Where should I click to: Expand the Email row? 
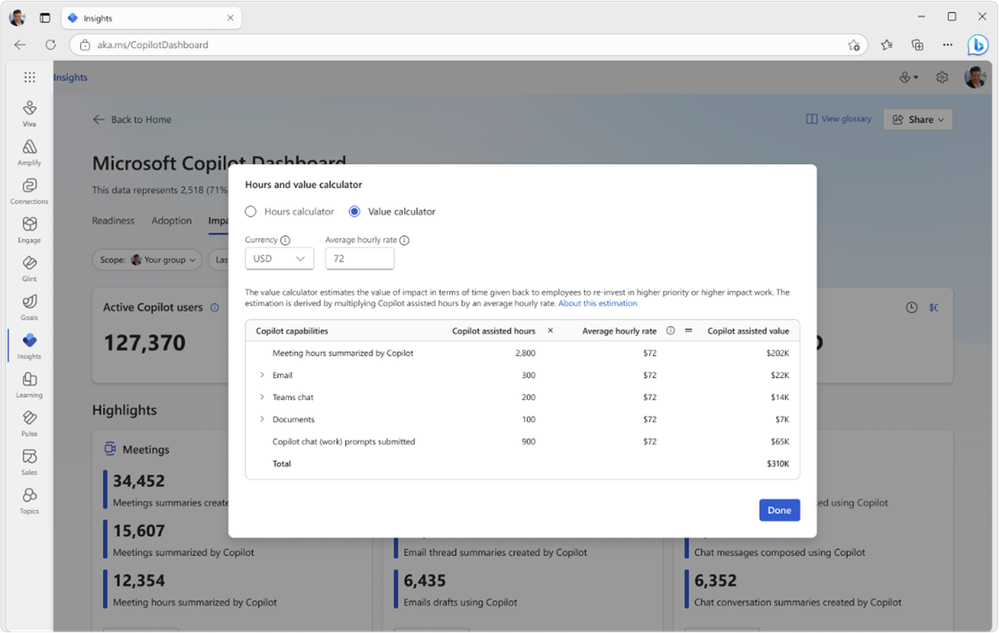[x=262, y=375]
